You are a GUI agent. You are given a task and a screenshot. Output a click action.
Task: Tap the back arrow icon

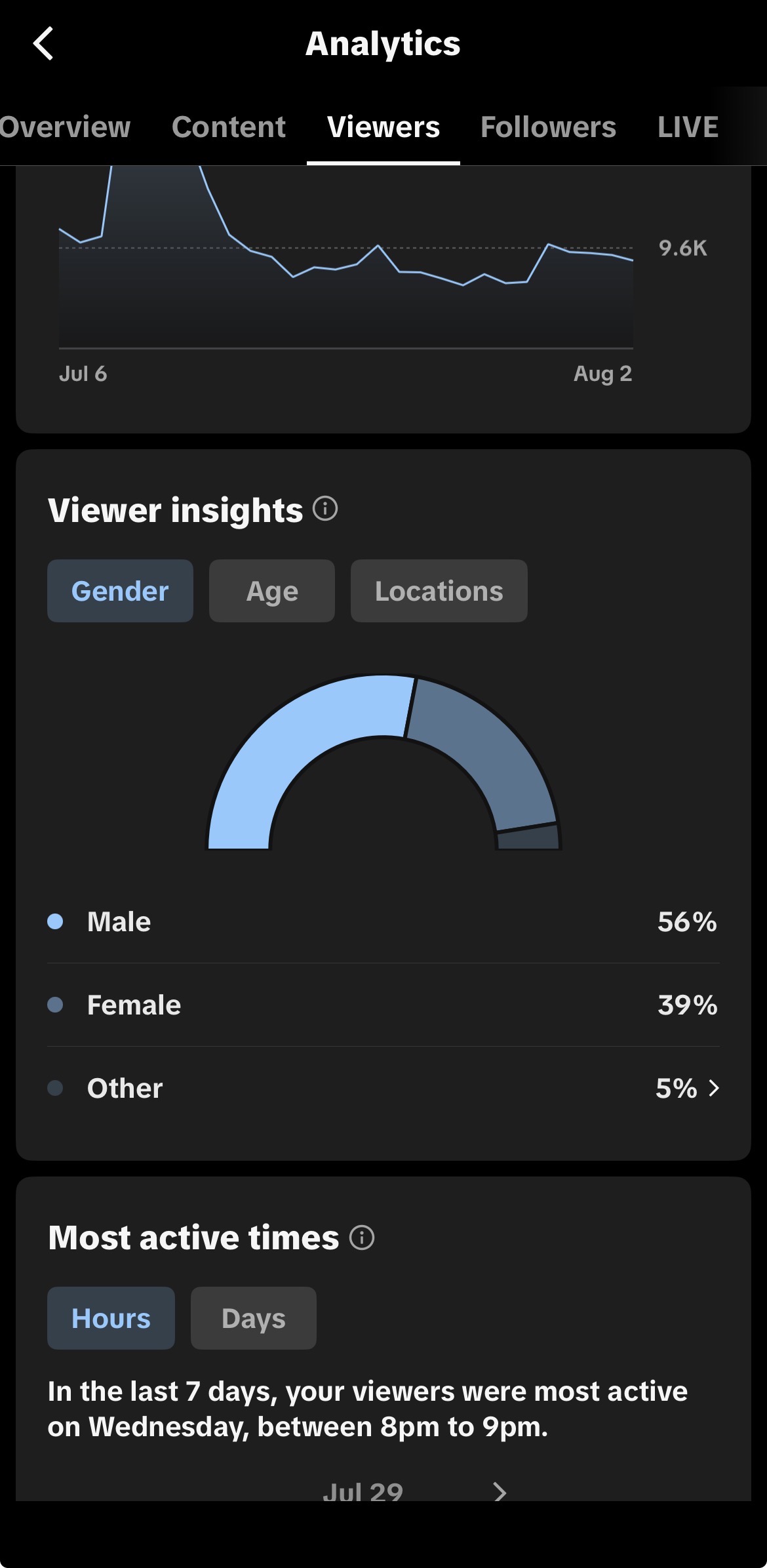[43, 44]
